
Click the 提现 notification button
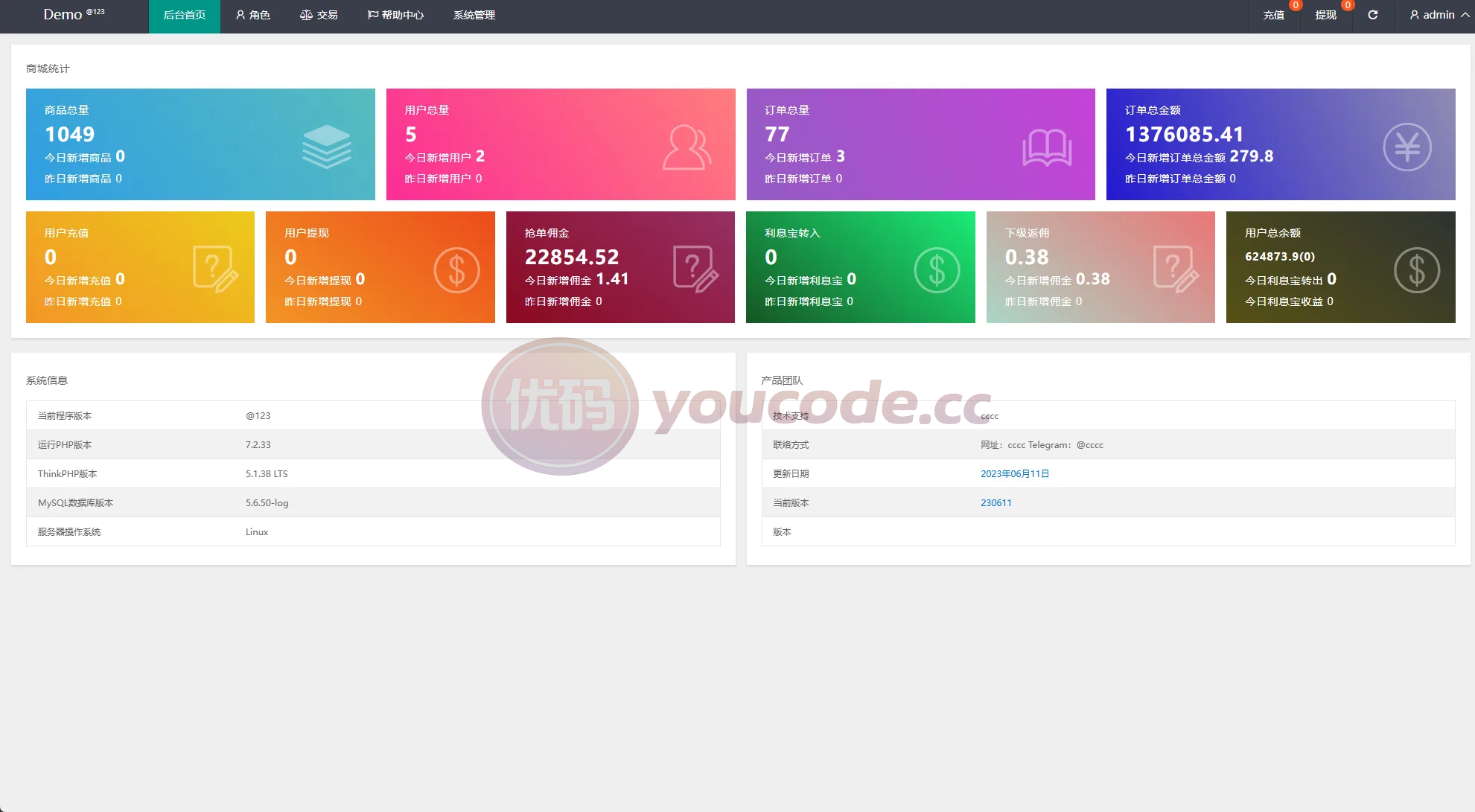click(x=1326, y=15)
